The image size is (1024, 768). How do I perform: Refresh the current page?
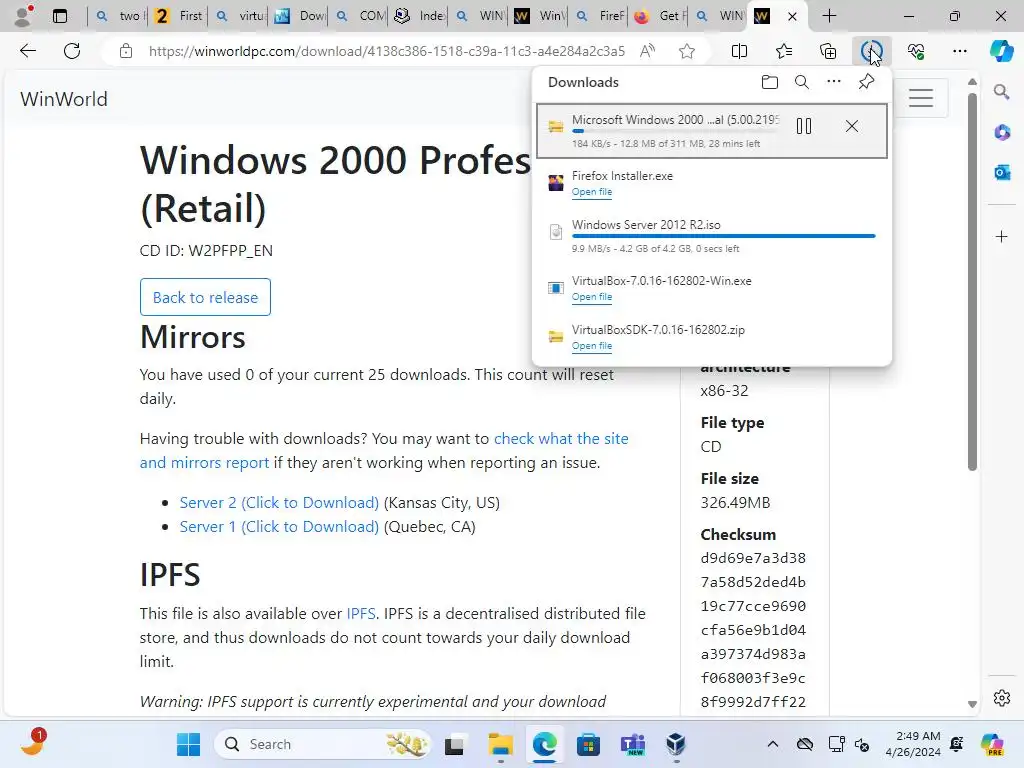[72, 51]
